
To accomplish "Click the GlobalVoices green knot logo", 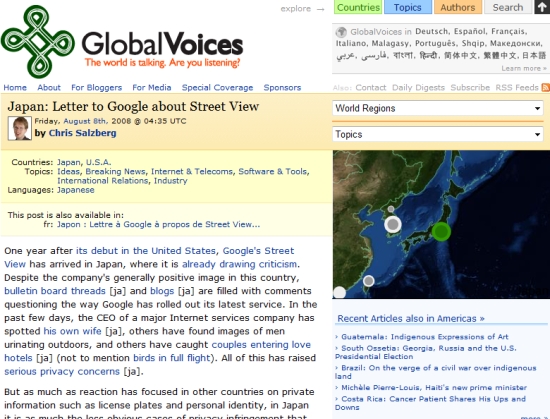I will coord(38,42).
